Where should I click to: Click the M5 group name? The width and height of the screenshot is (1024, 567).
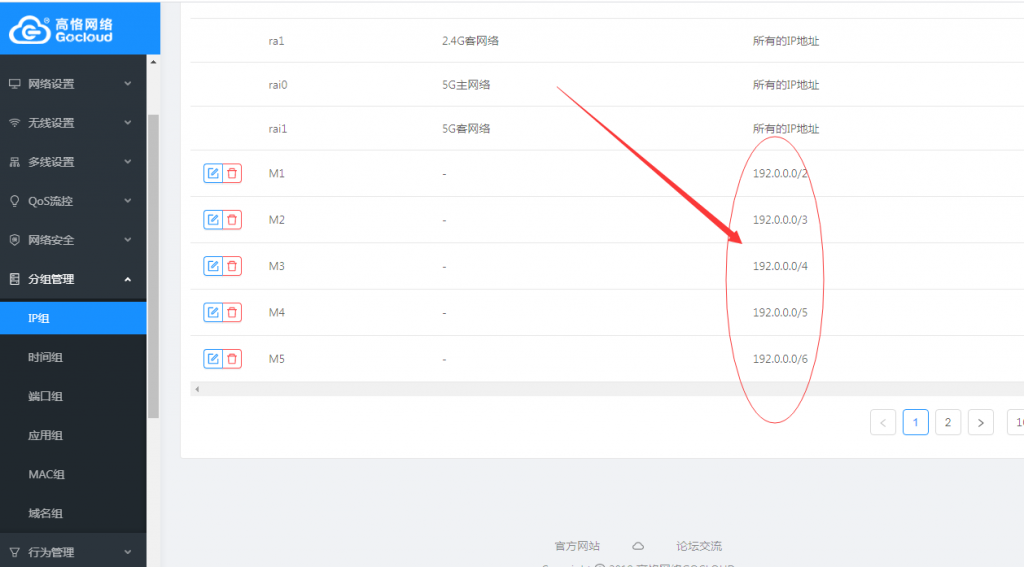(x=277, y=359)
